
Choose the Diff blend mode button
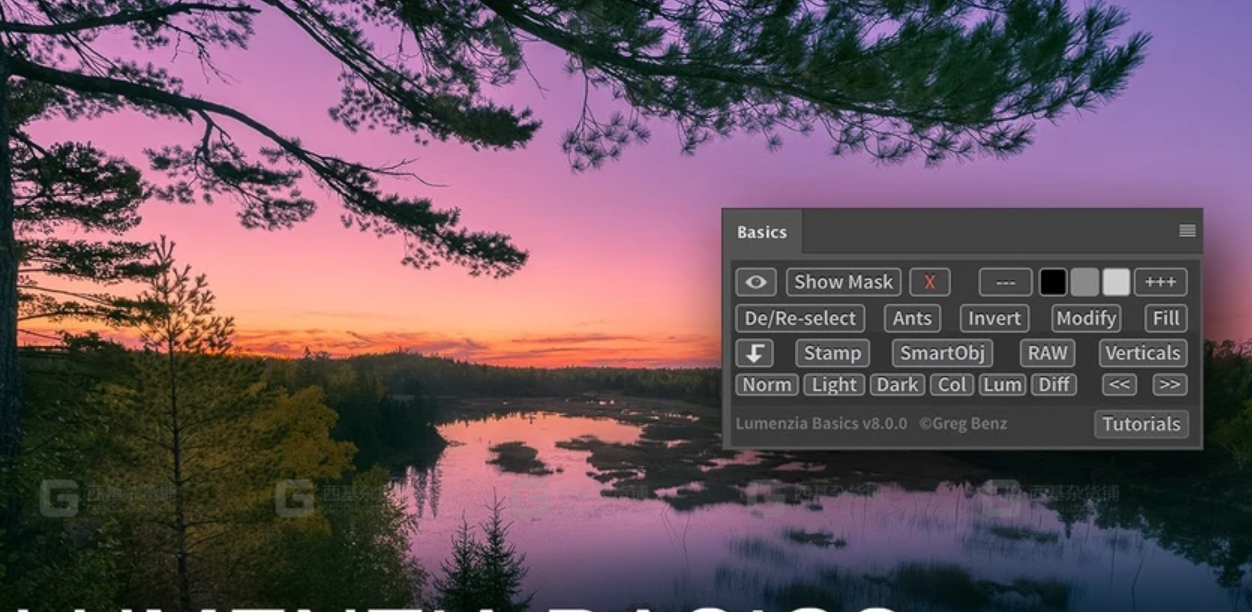[x=1054, y=385]
